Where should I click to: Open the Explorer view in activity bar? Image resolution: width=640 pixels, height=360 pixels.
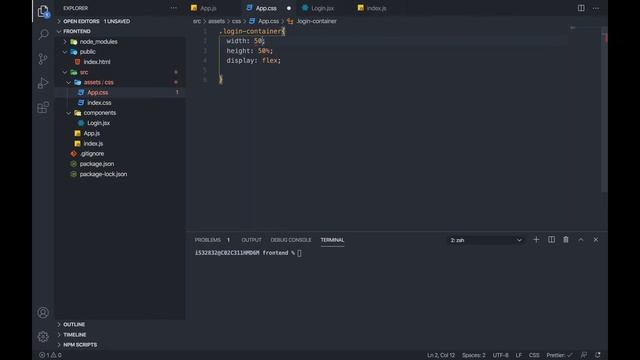tap(43, 11)
